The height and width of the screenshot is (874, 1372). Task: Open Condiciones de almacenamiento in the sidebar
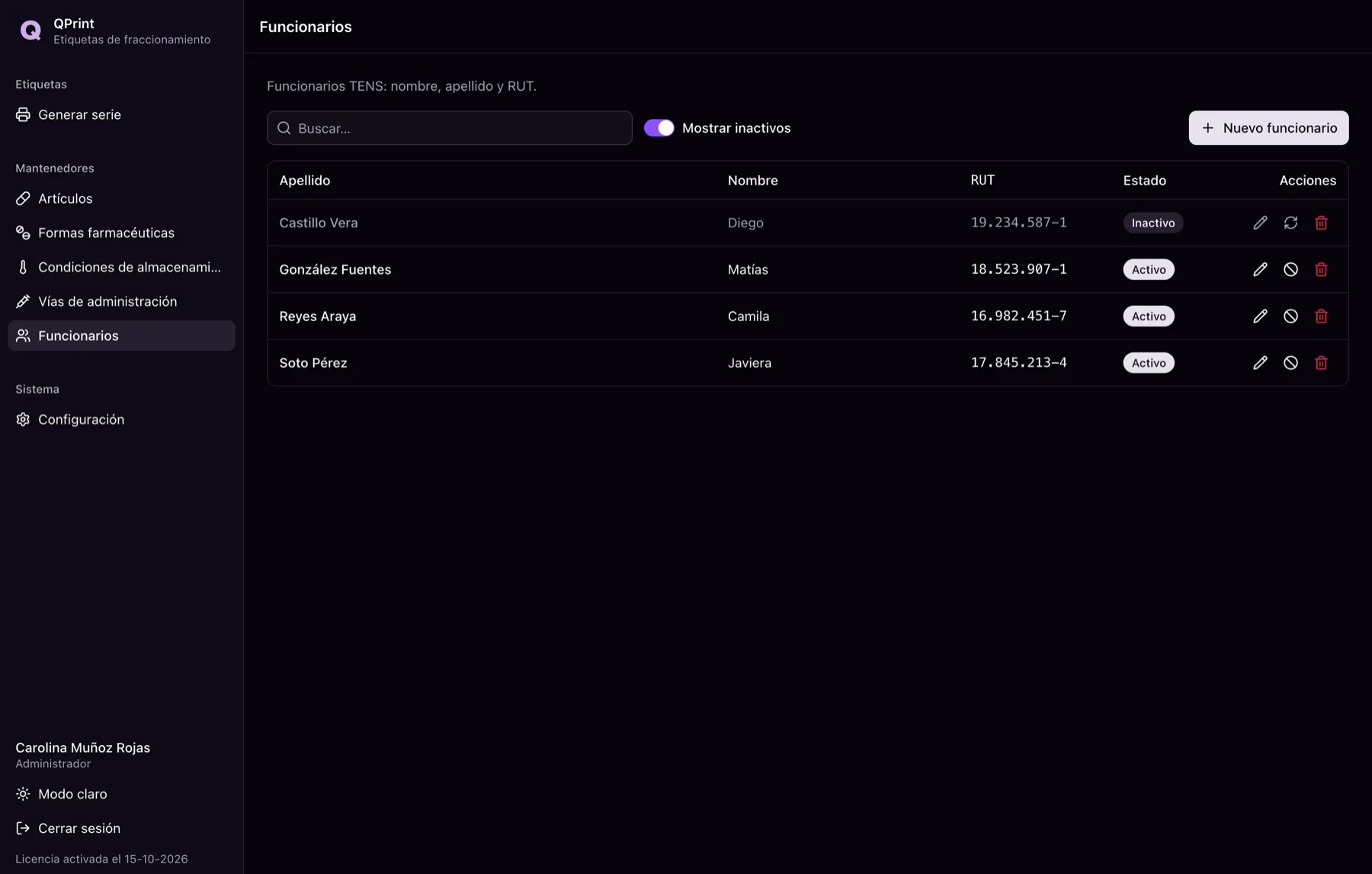click(x=121, y=267)
